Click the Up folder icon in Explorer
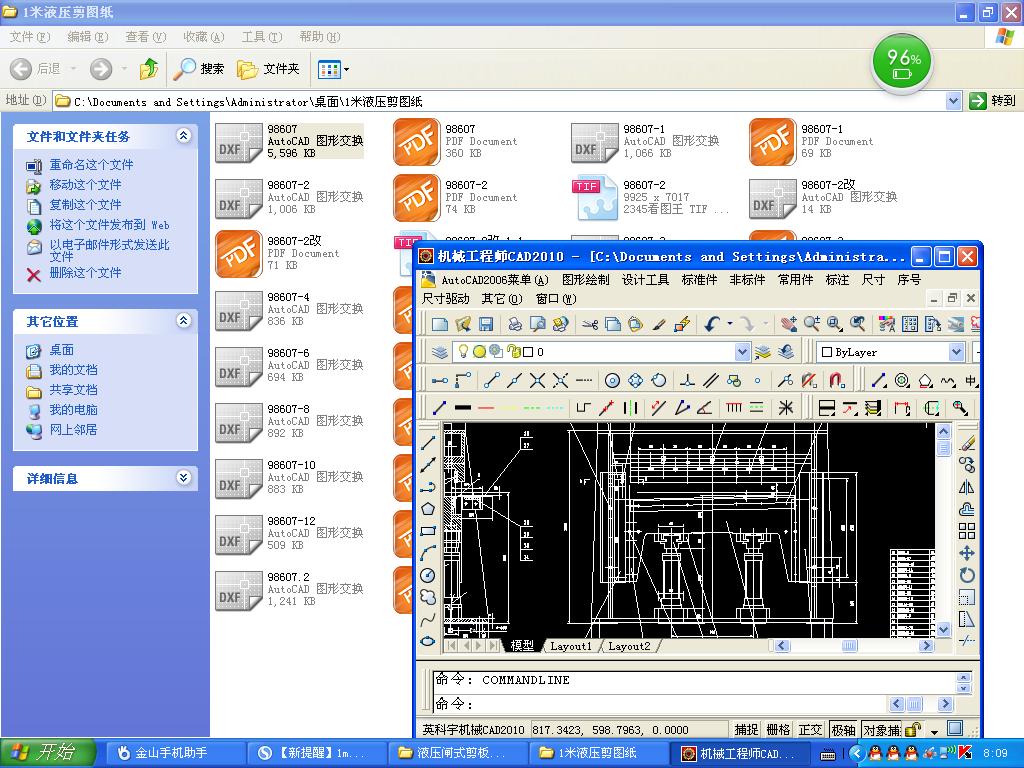 tap(149, 69)
